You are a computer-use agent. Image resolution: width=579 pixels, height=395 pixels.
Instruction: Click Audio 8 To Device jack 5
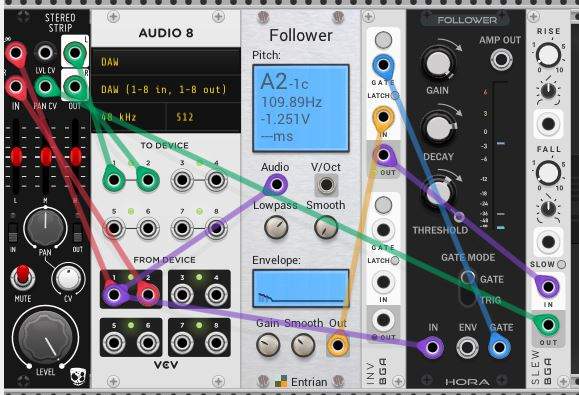coord(114,228)
